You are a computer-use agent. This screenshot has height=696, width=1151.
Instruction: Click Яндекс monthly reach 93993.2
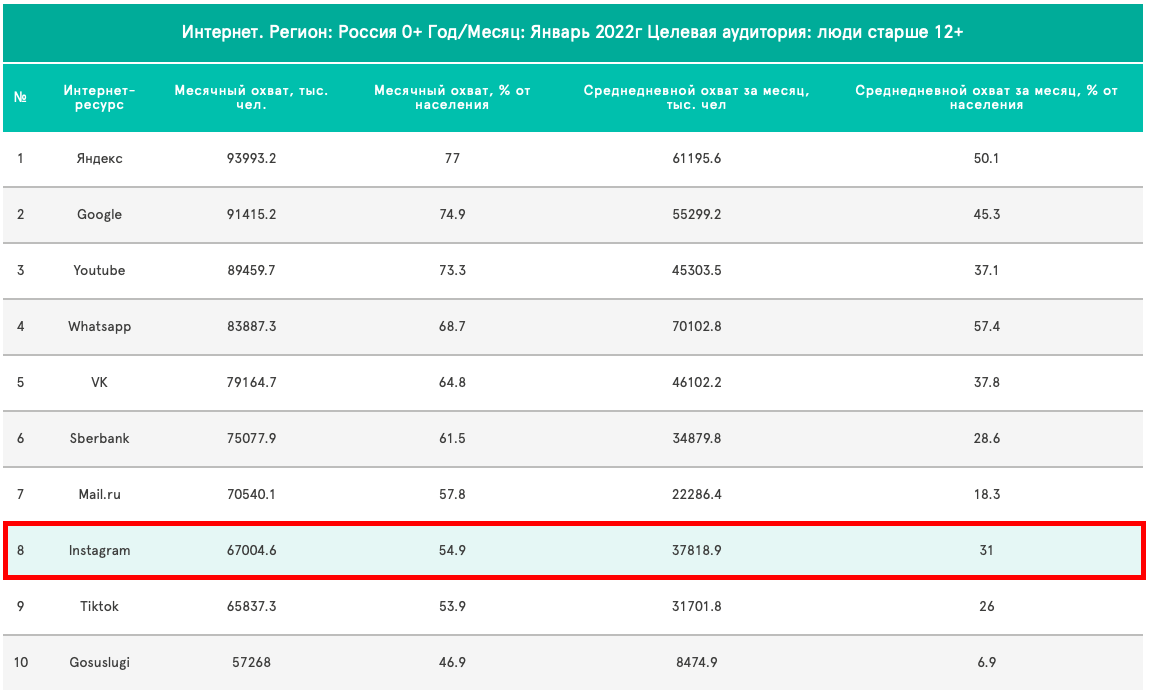click(251, 159)
